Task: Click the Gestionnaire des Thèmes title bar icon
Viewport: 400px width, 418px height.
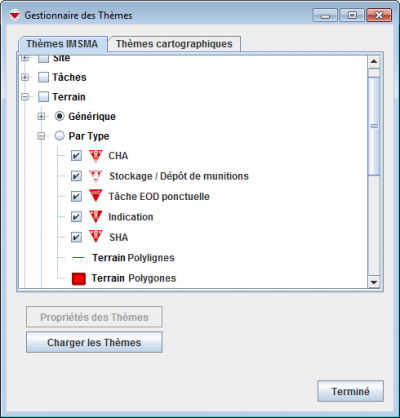Action: click(x=15, y=15)
